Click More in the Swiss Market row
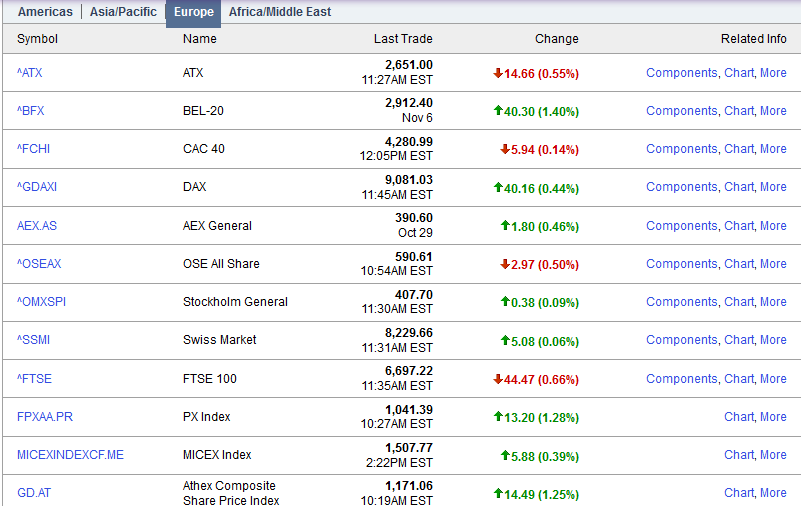This screenshot has width=801, height=506. [x=773, y=340]
